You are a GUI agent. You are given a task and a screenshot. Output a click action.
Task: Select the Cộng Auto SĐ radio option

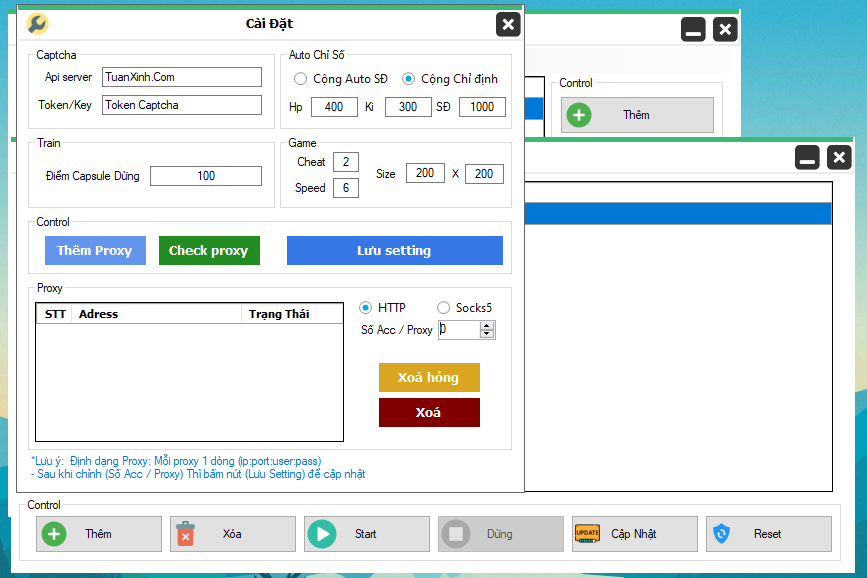point(300,79)
